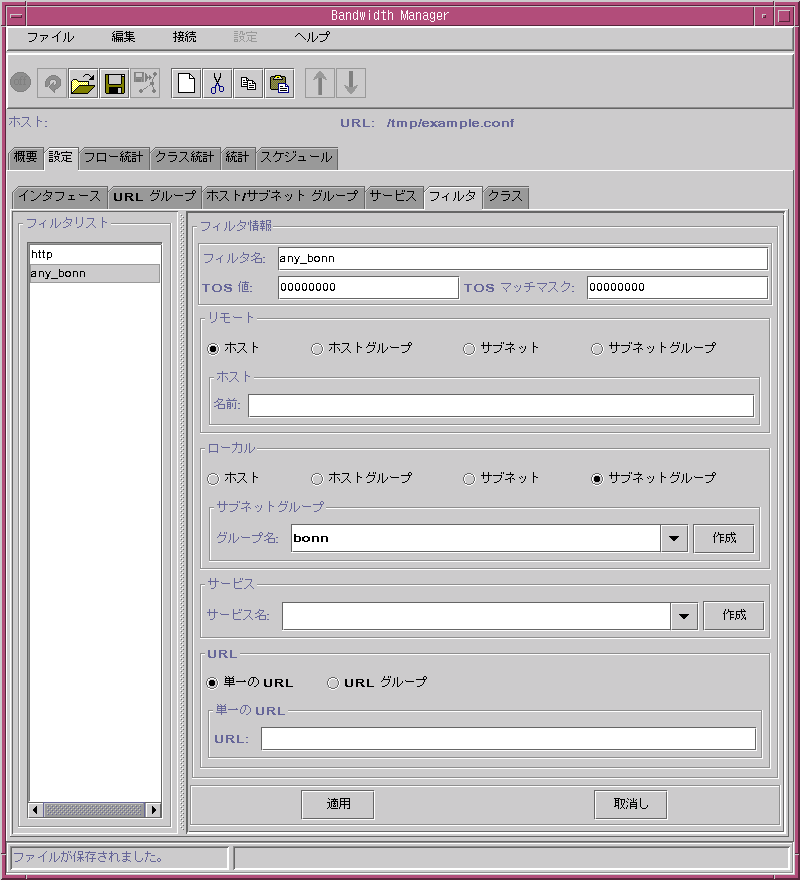800x880 pixels.
Task: Click the remote host 名前 input field
Action: click(501, 405)
